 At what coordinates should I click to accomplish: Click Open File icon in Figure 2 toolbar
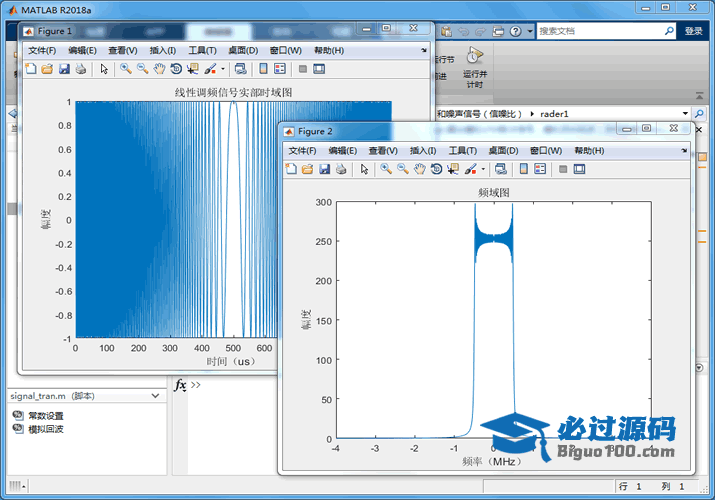(x=308, y=169)
